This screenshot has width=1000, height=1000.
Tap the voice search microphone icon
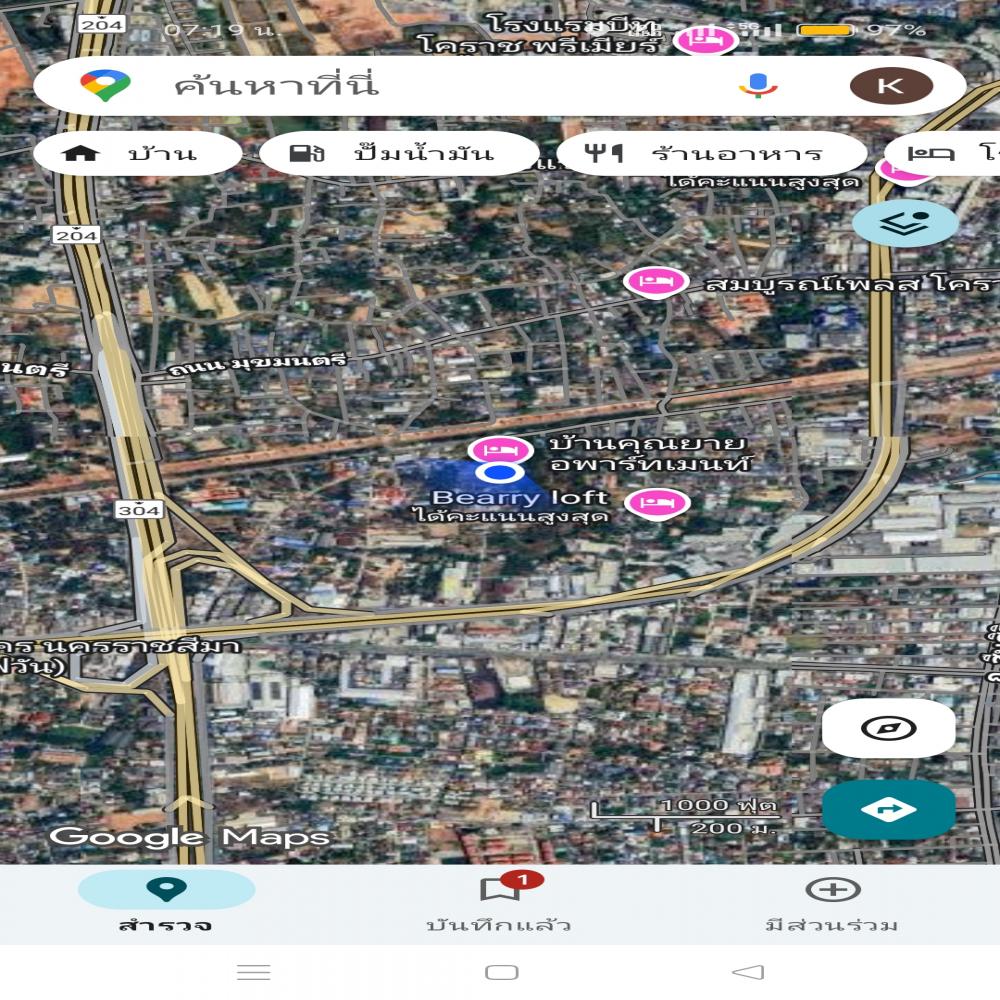(x=758, y=86)
